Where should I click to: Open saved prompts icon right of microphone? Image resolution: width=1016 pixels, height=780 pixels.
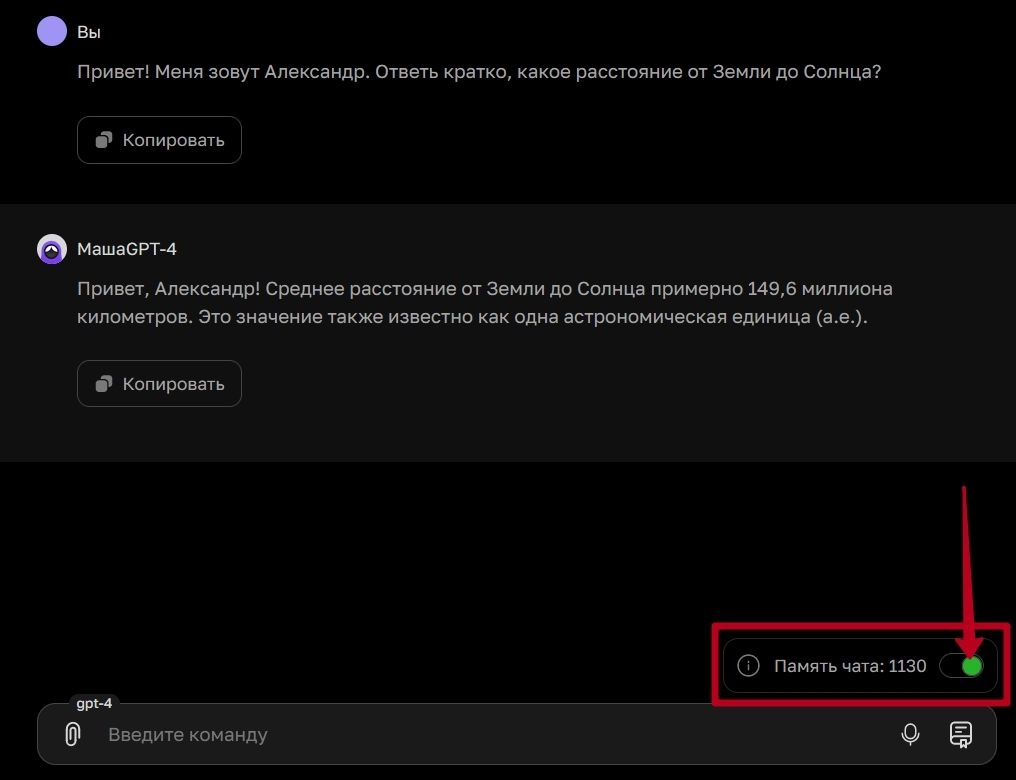tap(960, 735)
